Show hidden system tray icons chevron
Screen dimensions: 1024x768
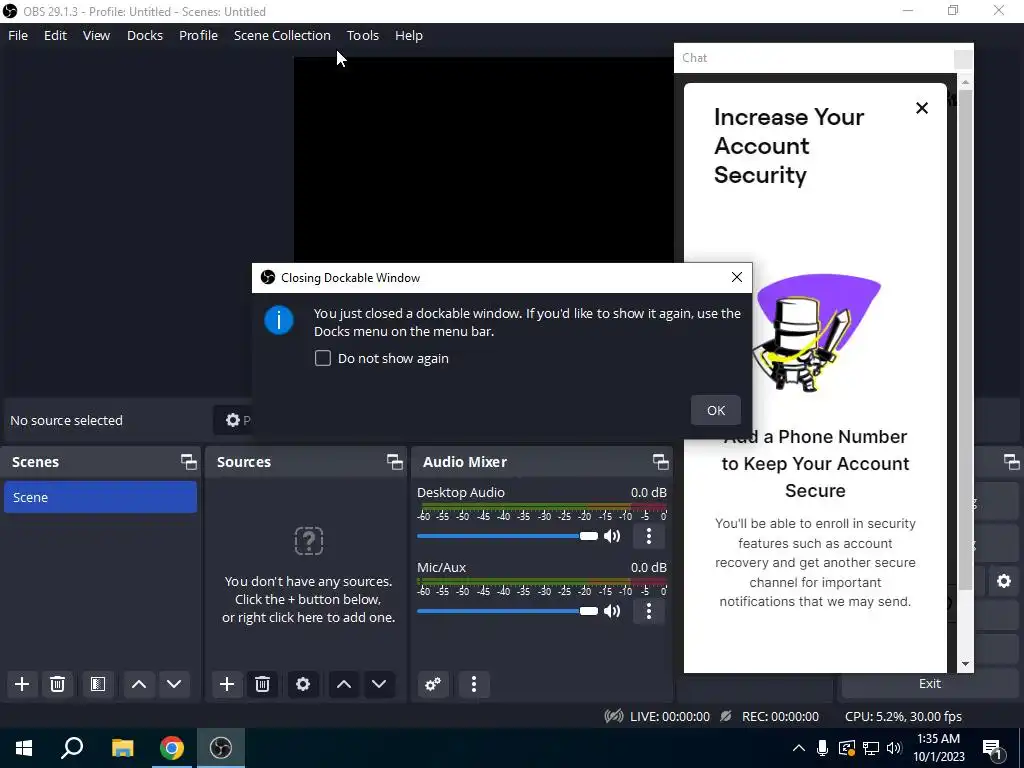[x=799, y=748]
